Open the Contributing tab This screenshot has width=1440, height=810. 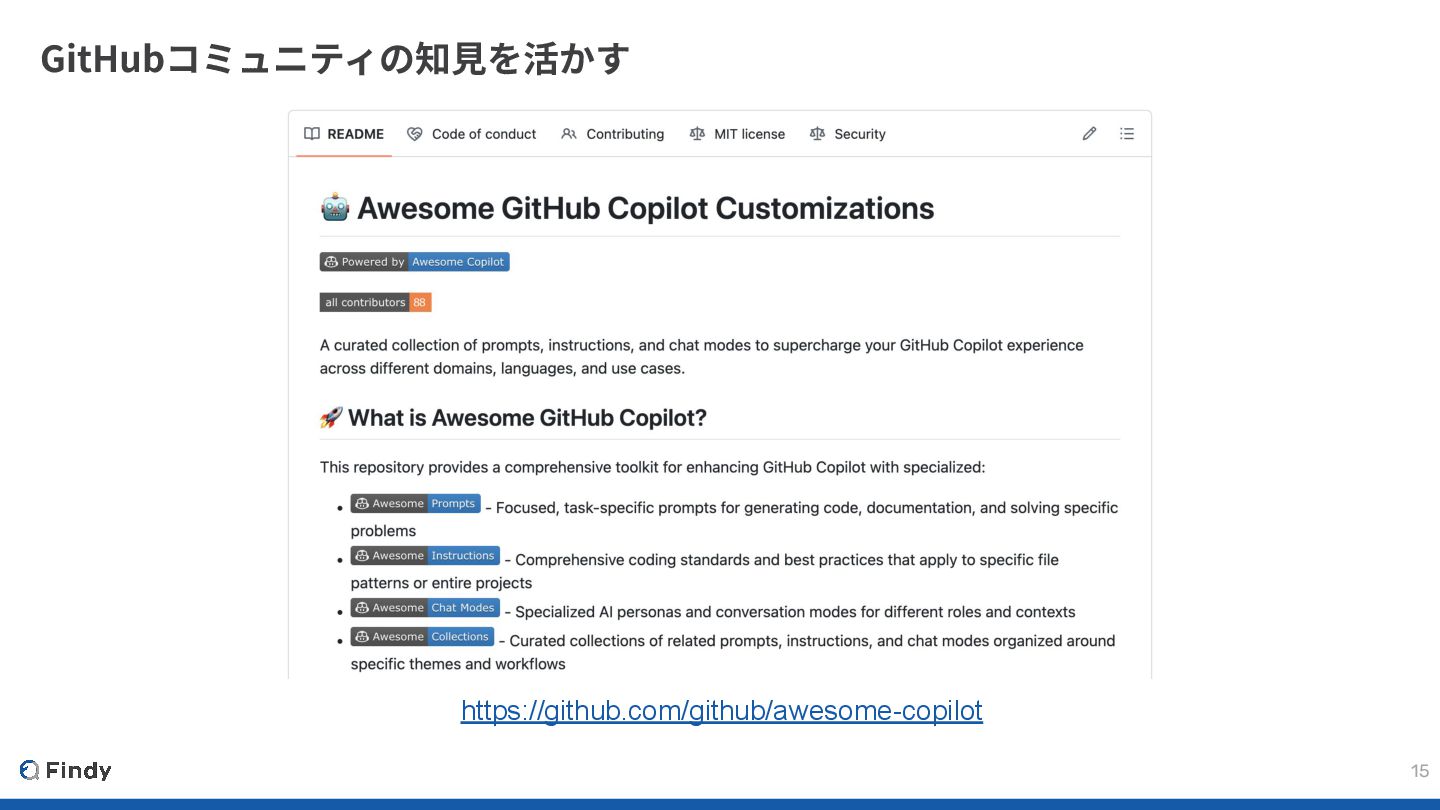click(613, 134)
